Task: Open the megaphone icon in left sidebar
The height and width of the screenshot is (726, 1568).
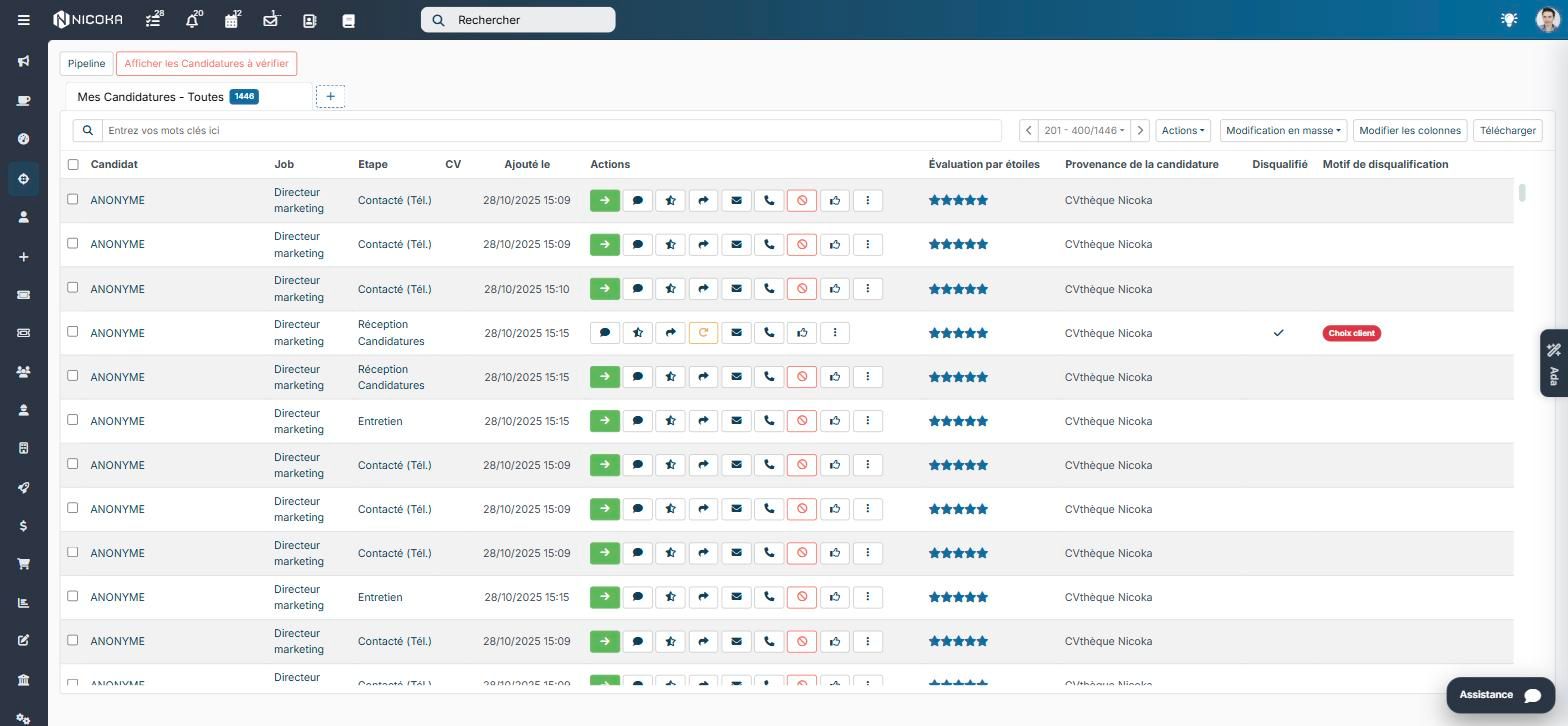Action: [23, 62]
